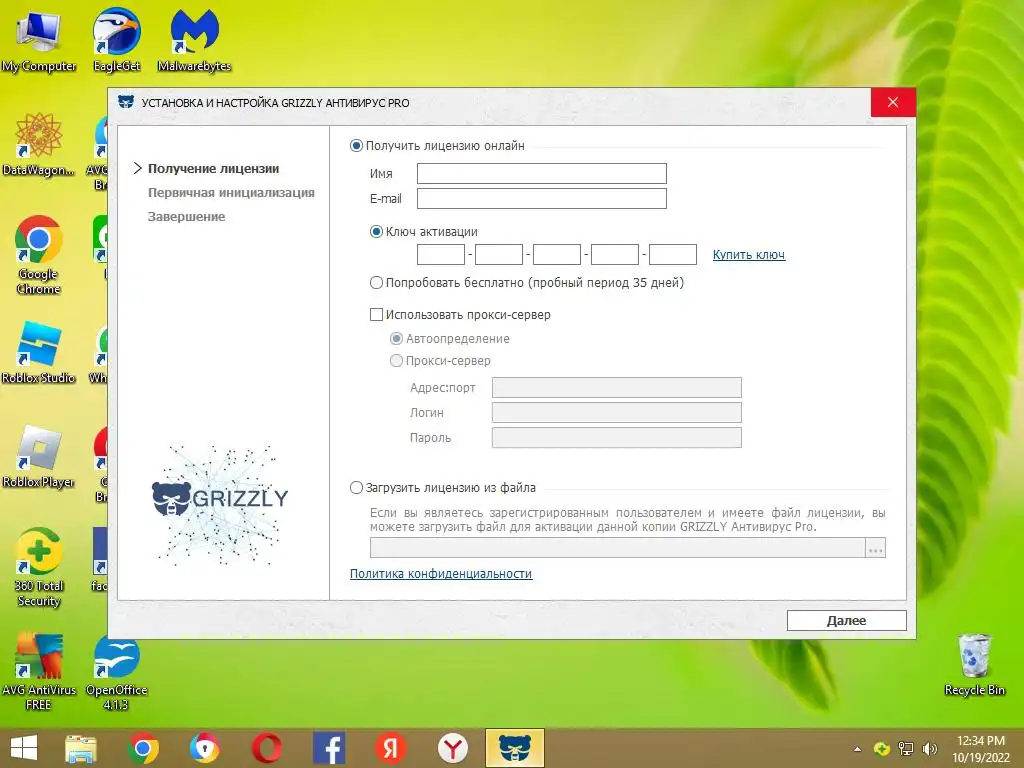
Task: Select 'Прокси-сервер' radio button
Action: coord(396,360)
